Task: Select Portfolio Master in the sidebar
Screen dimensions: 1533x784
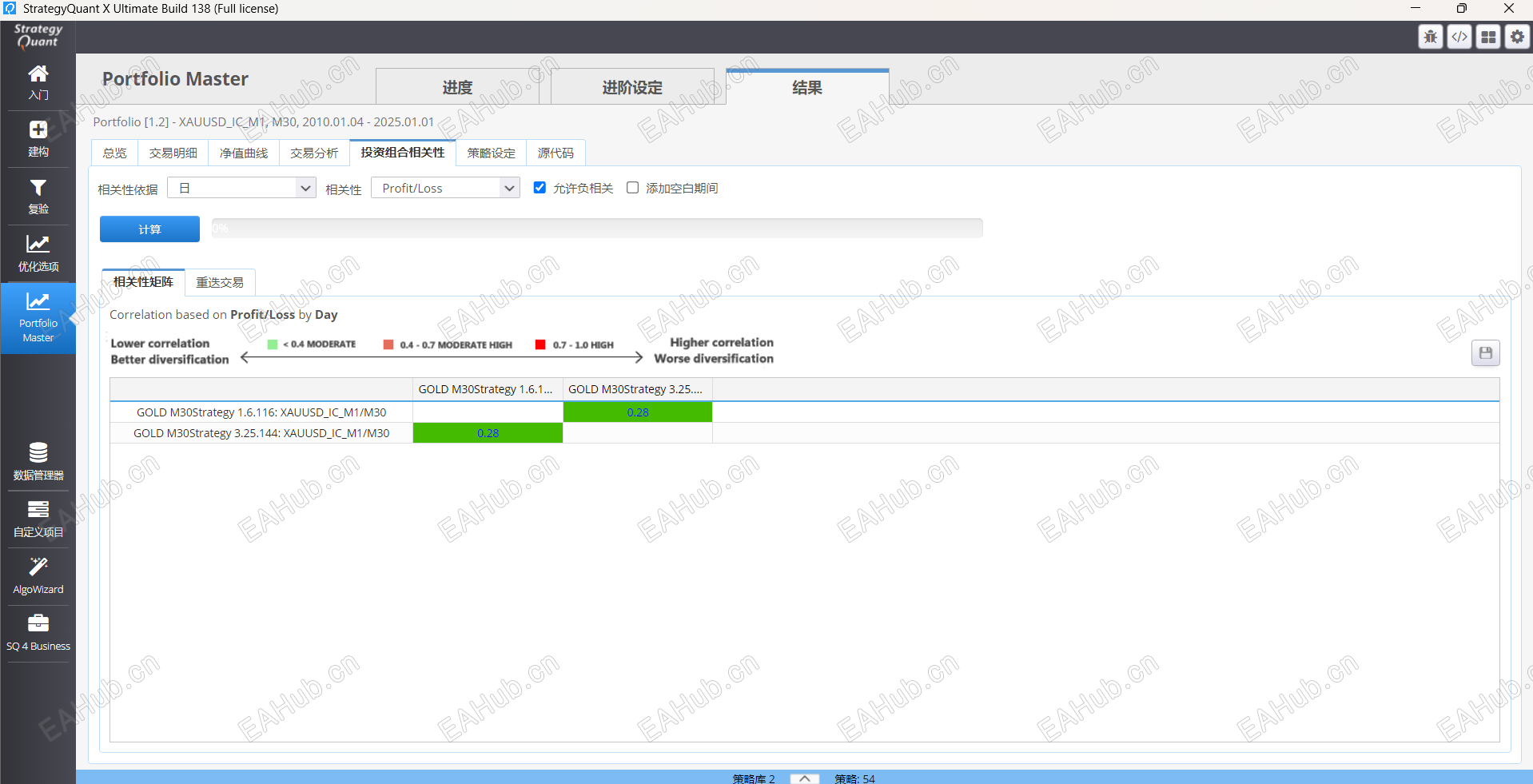Action: tap(38, 318)
